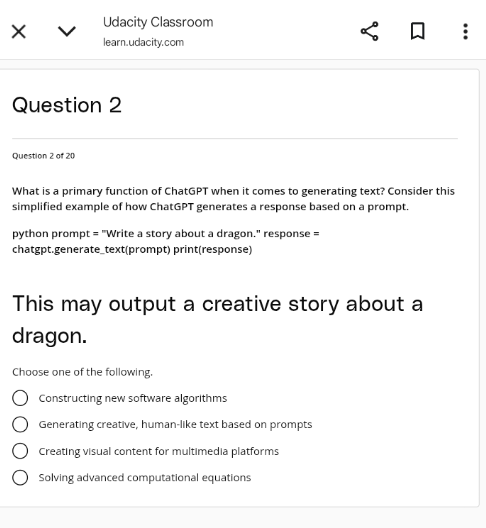The width and height of the screenshot is (486, 528).
Task: Click the 'Question 2 of 20' progress label
Action: (43, 156)
